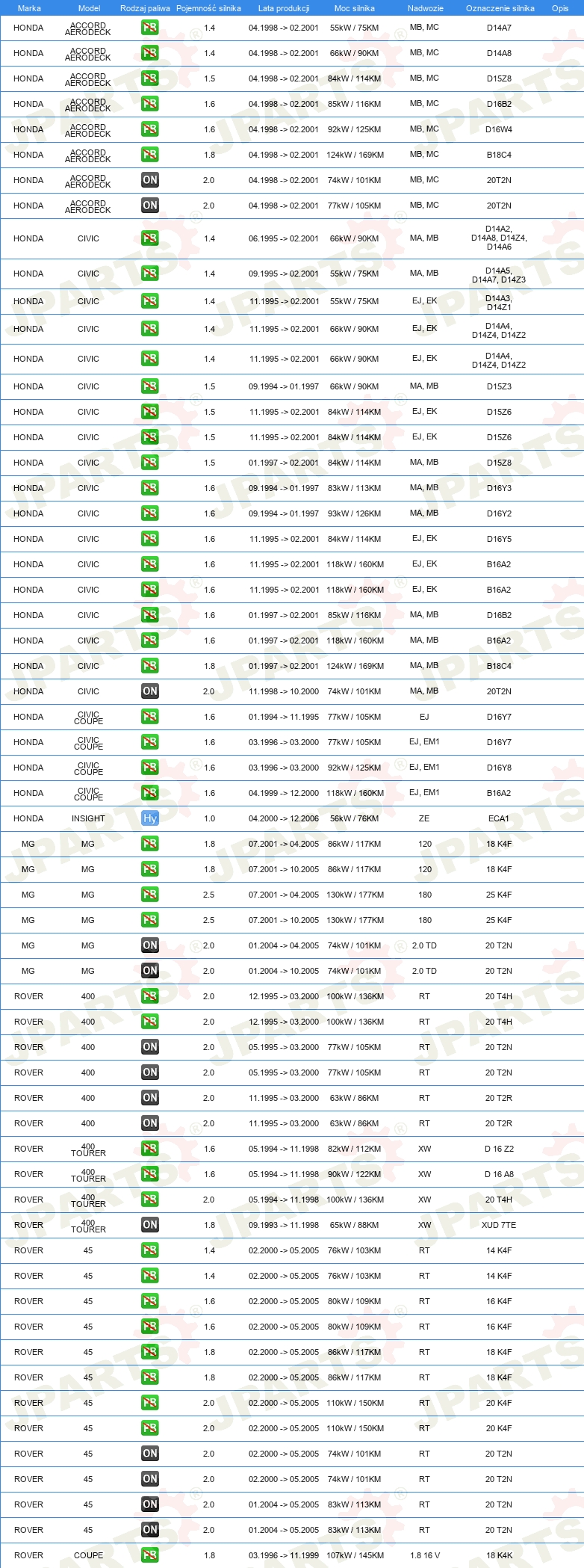This screenshot has width=584, height=1568.
Task: Click the Pojemność silnika column header
Action: [x=209, y=8]
